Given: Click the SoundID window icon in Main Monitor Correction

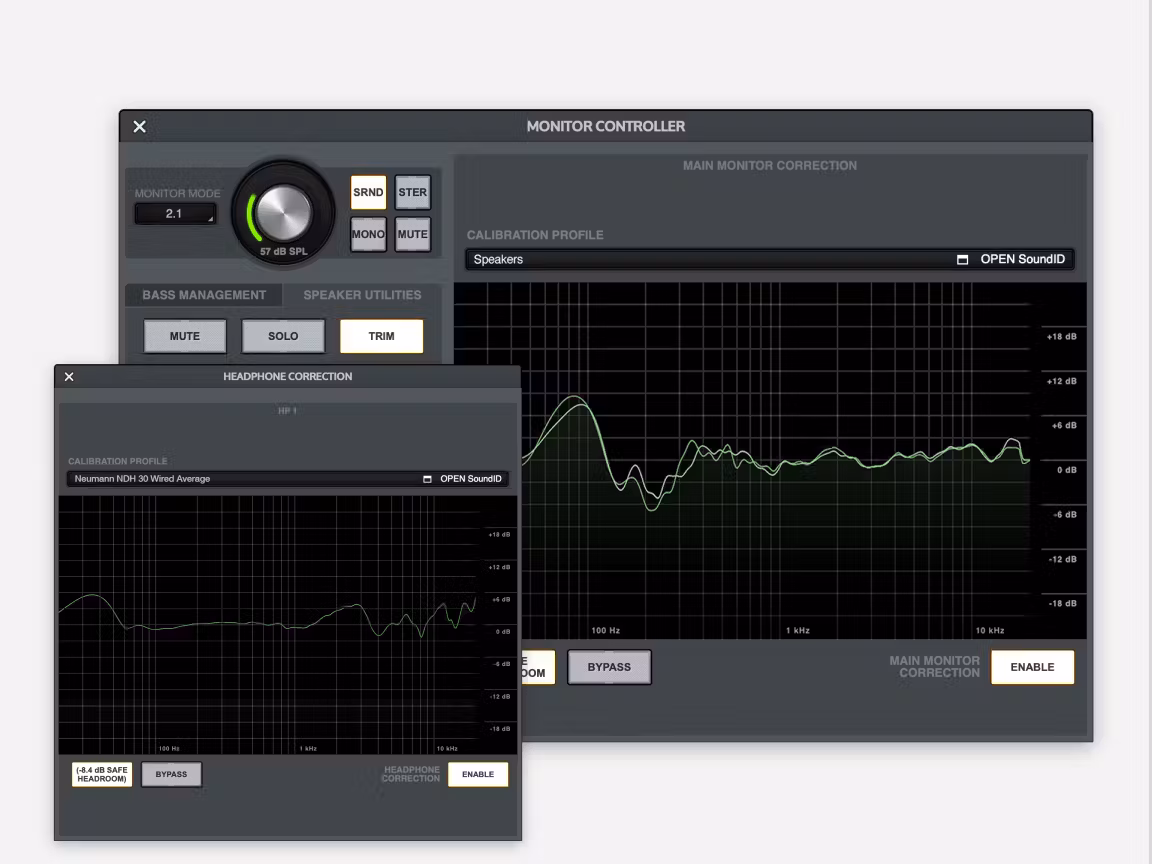Looking at the screenshot, I should [x=963, y=260].
